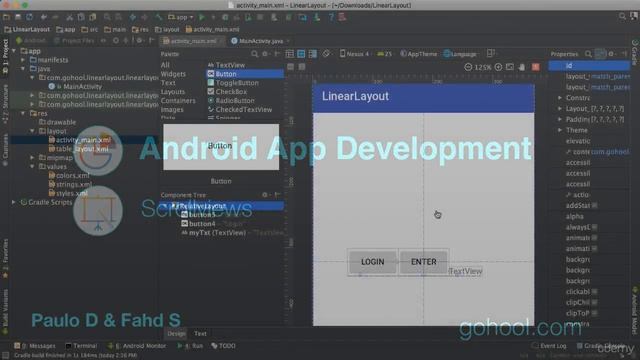Click the undo arrow in main toolbar
The width and height of the screenshot is (640, 360).
(x=44, y=17)
